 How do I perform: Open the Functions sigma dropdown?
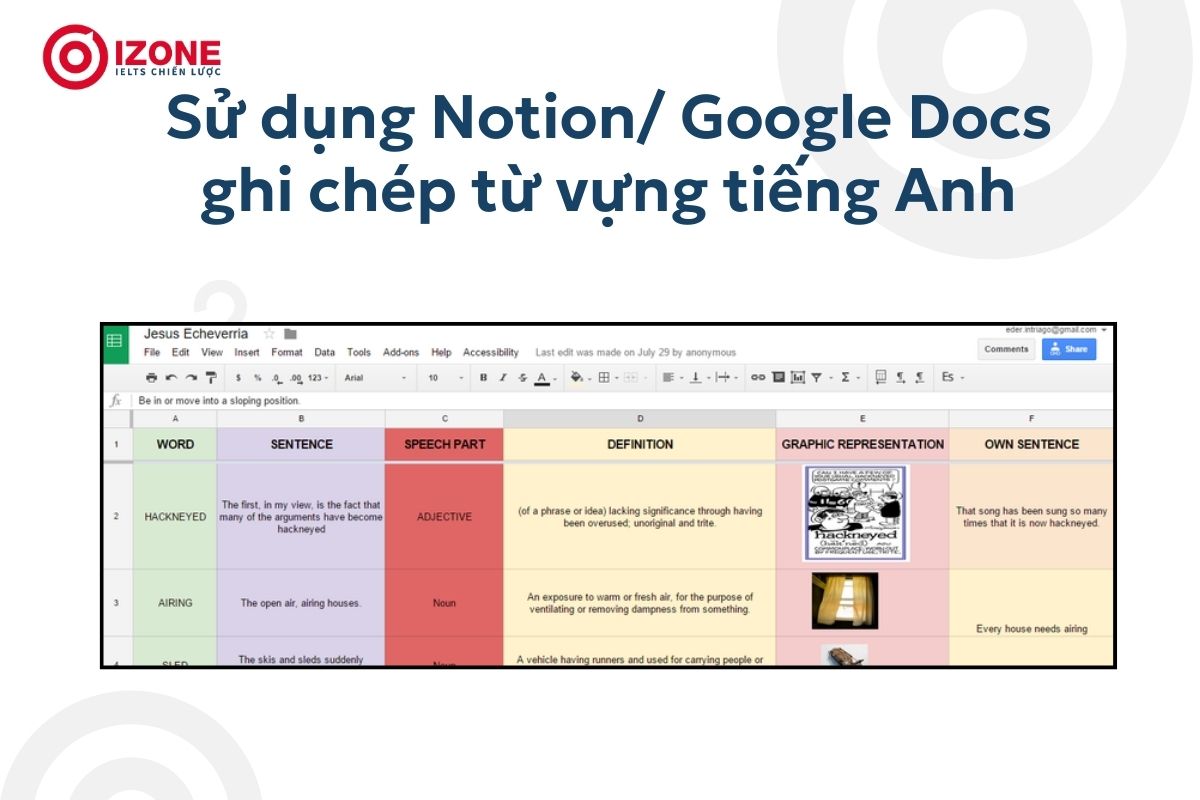pos(849,378)
